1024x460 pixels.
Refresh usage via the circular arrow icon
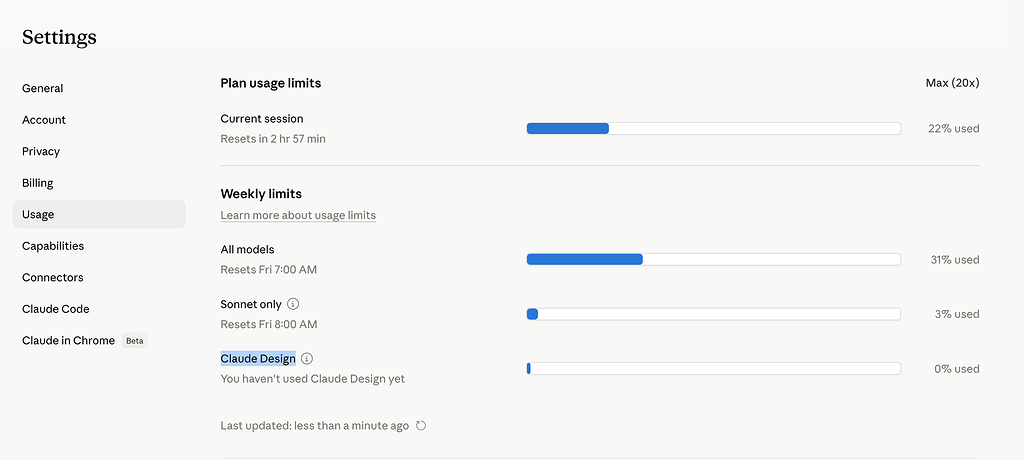pos(421,426)
